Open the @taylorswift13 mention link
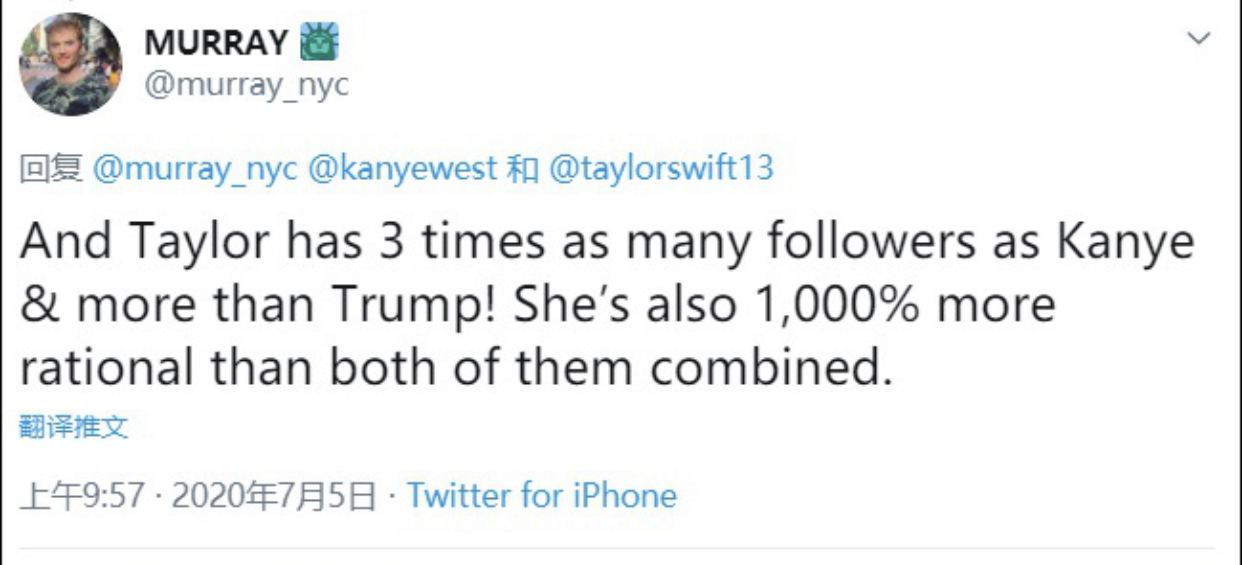Image resolution: width=1242 pixels, height=565 pixels. tap(661, 168)
